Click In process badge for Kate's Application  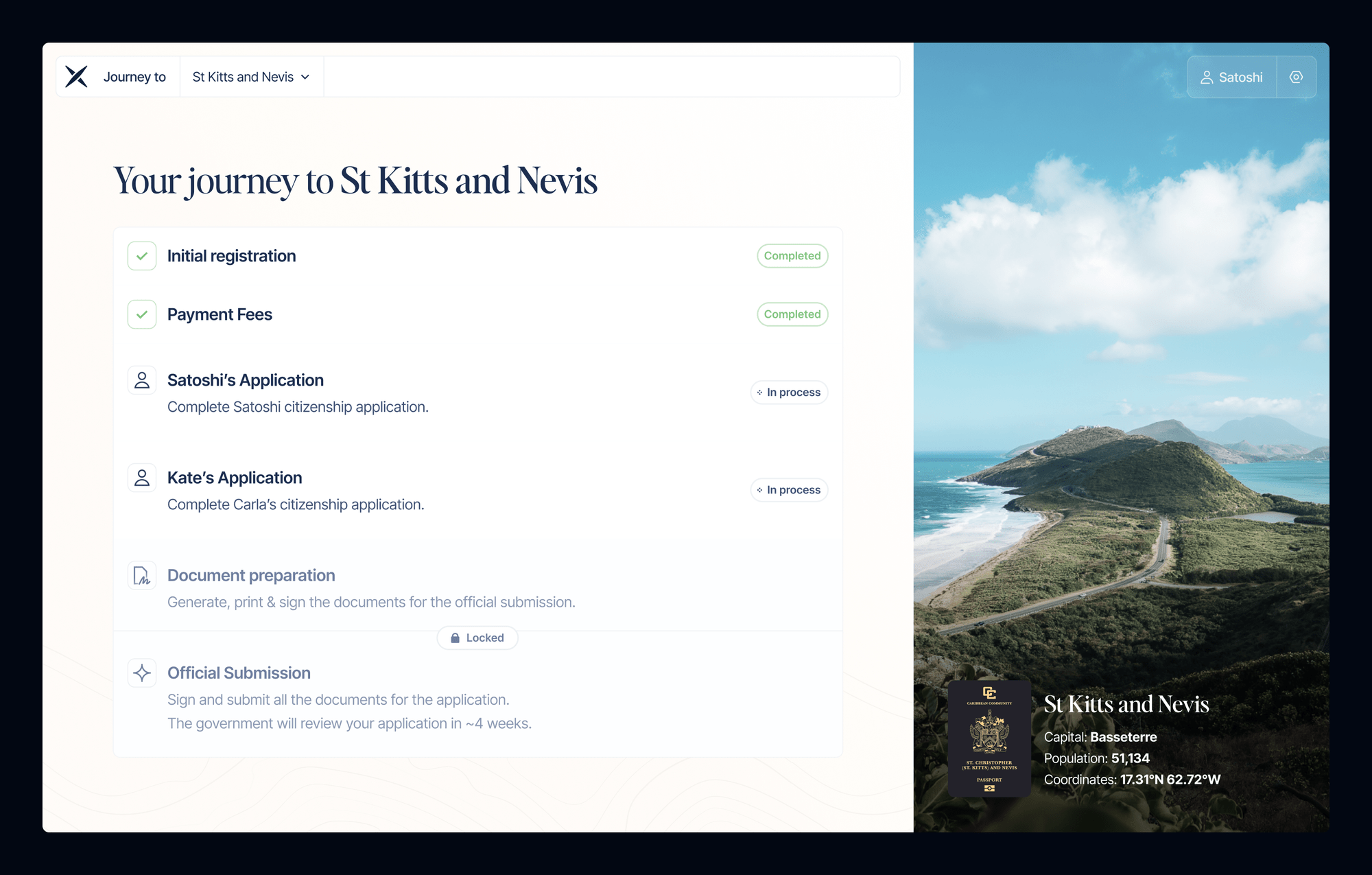(x=789, y=490)
